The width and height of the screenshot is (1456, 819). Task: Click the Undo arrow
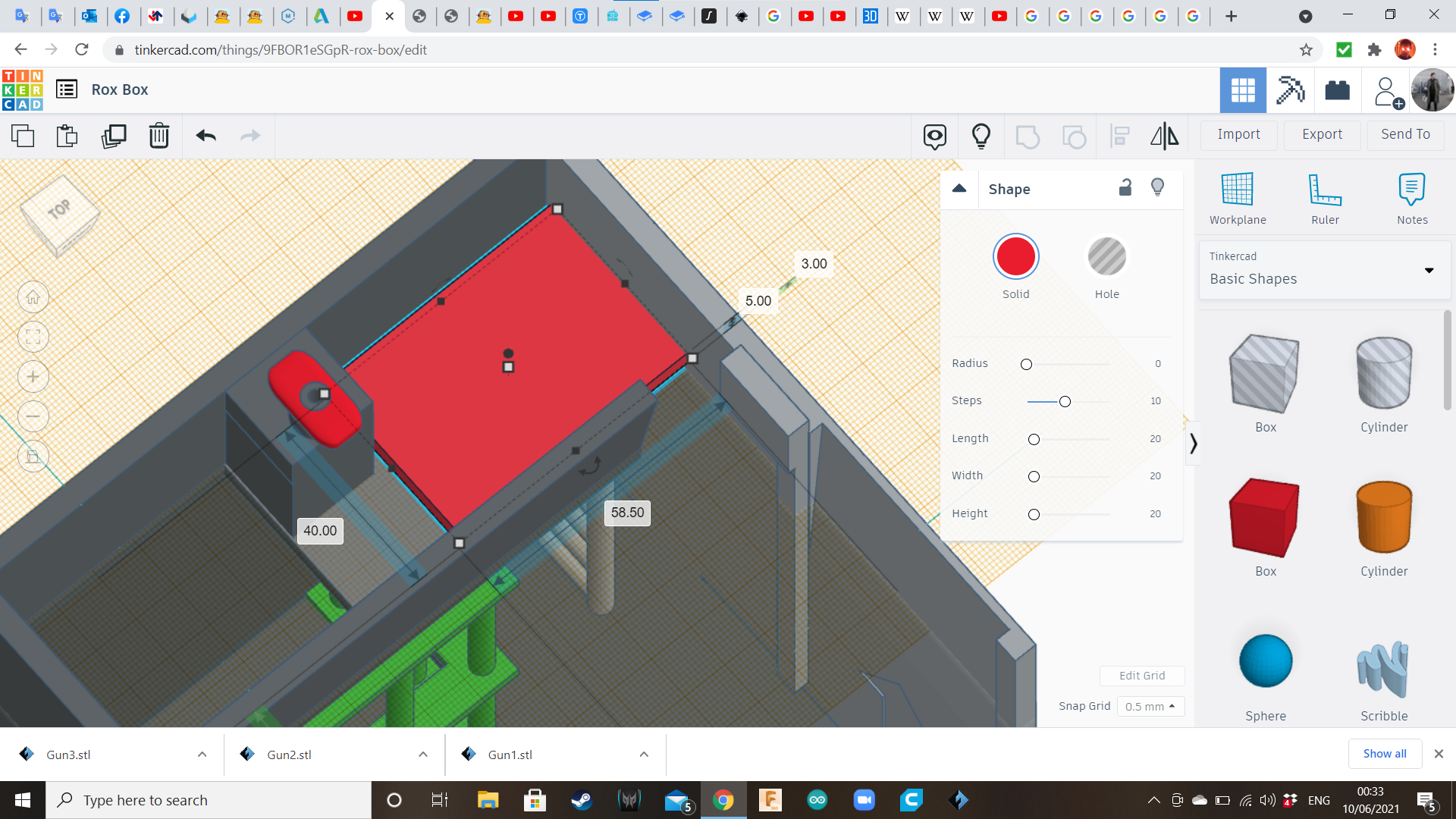[x=206, y=136]
